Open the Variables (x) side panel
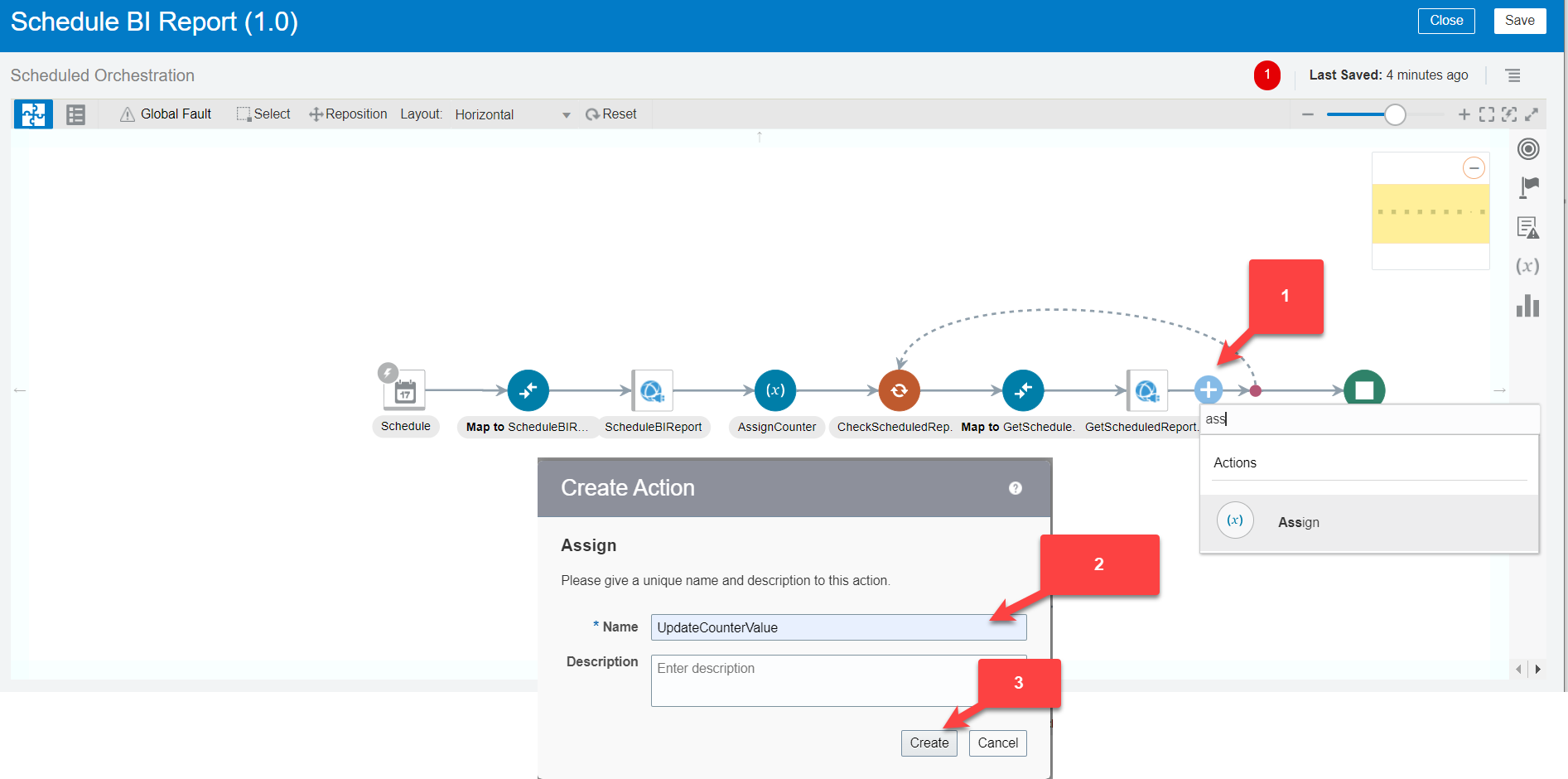Screen dimensions: 1568x779 point(1527,266)
